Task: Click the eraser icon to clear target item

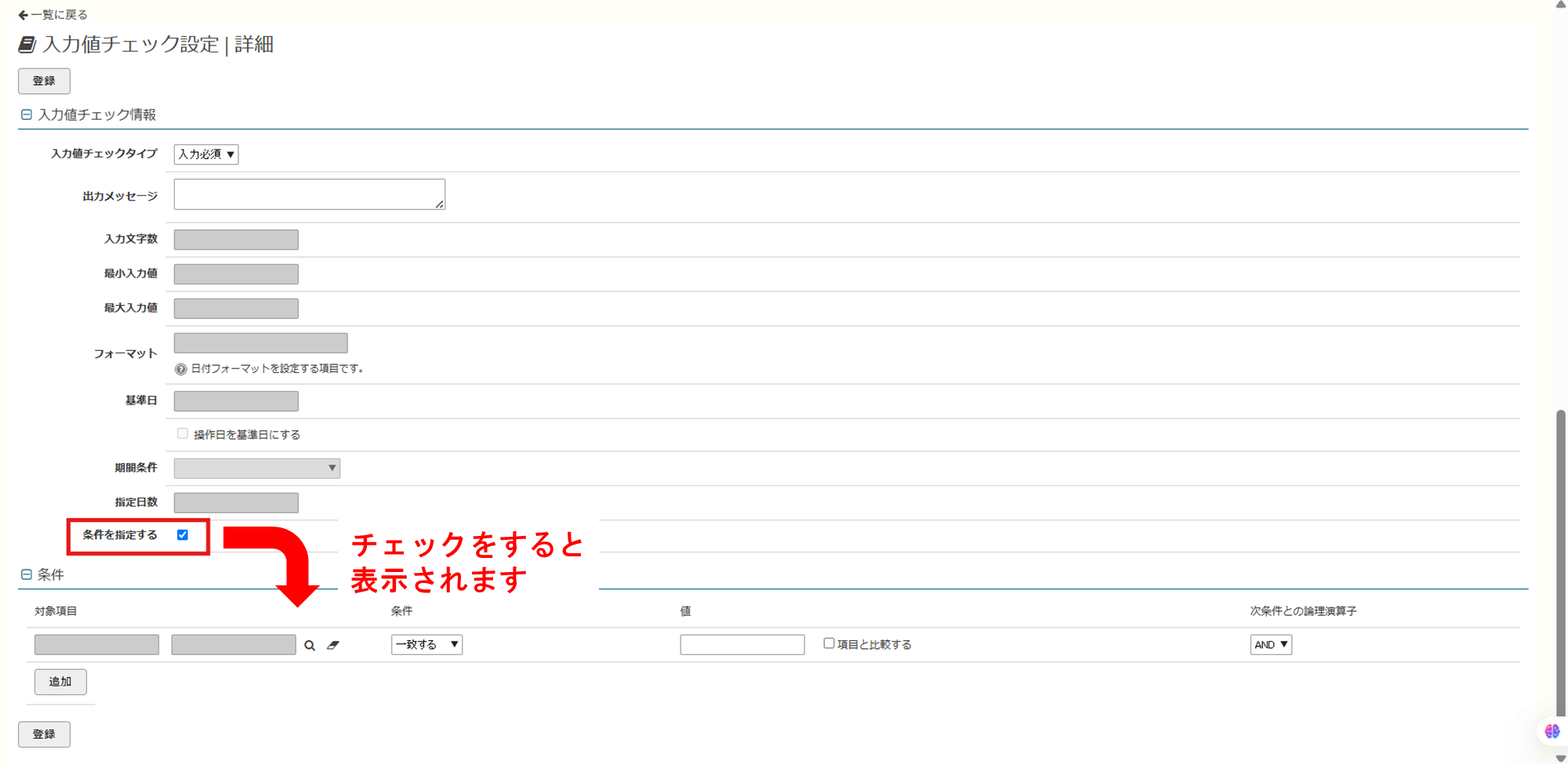Action: pyautogui.click(x=333, y=645)
